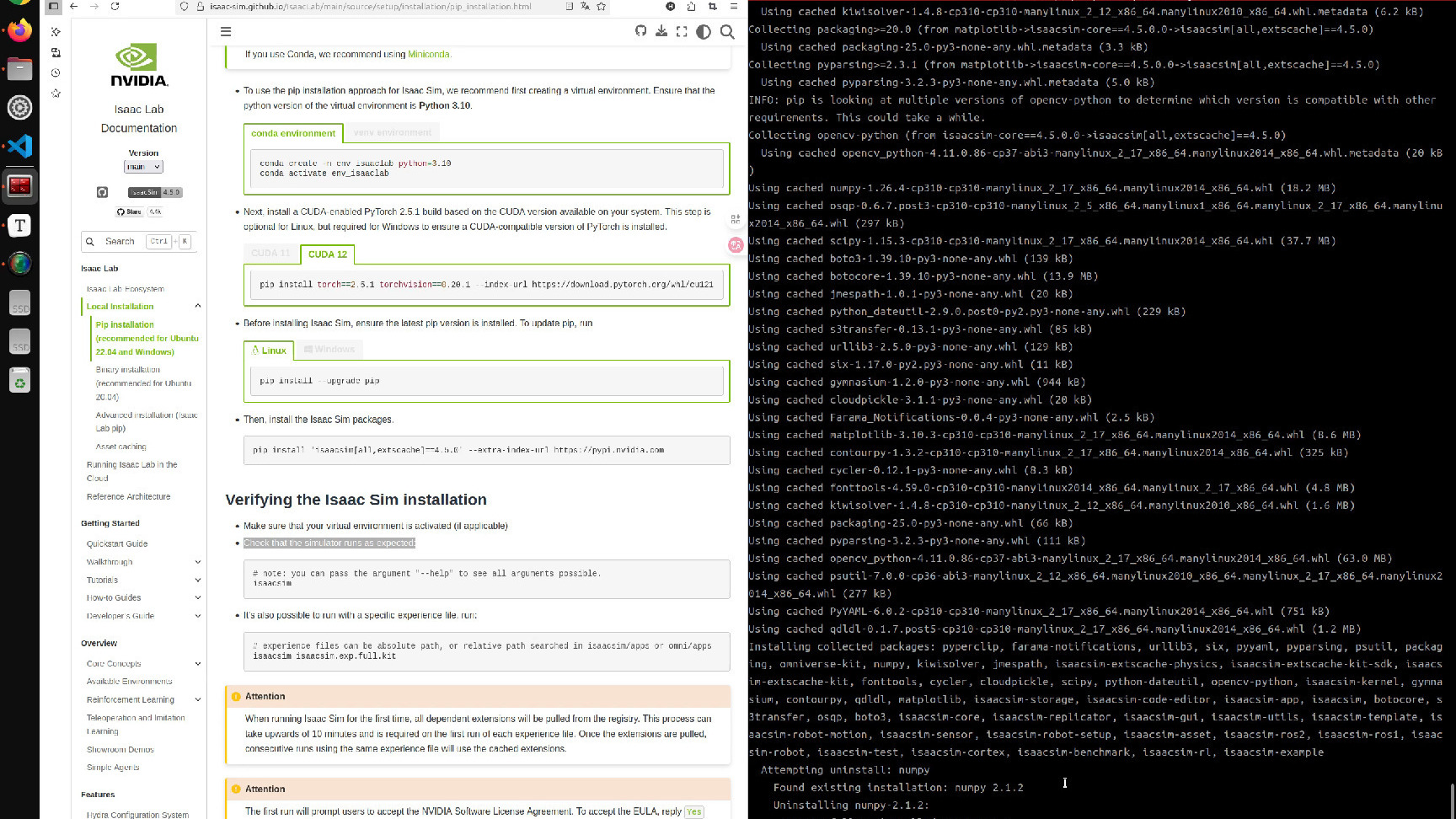Open the Hydra Configuration System sidebar link
1456x819 pixels.
(137, 815)
